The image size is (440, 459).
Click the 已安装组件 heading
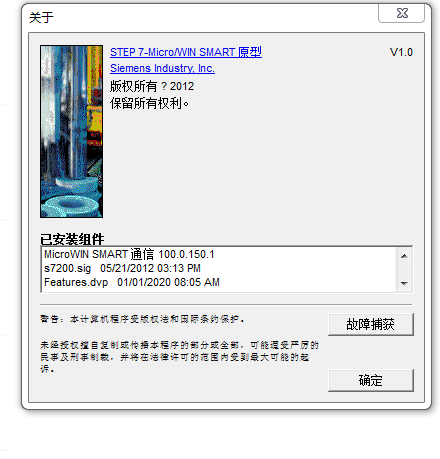point(72,239)
